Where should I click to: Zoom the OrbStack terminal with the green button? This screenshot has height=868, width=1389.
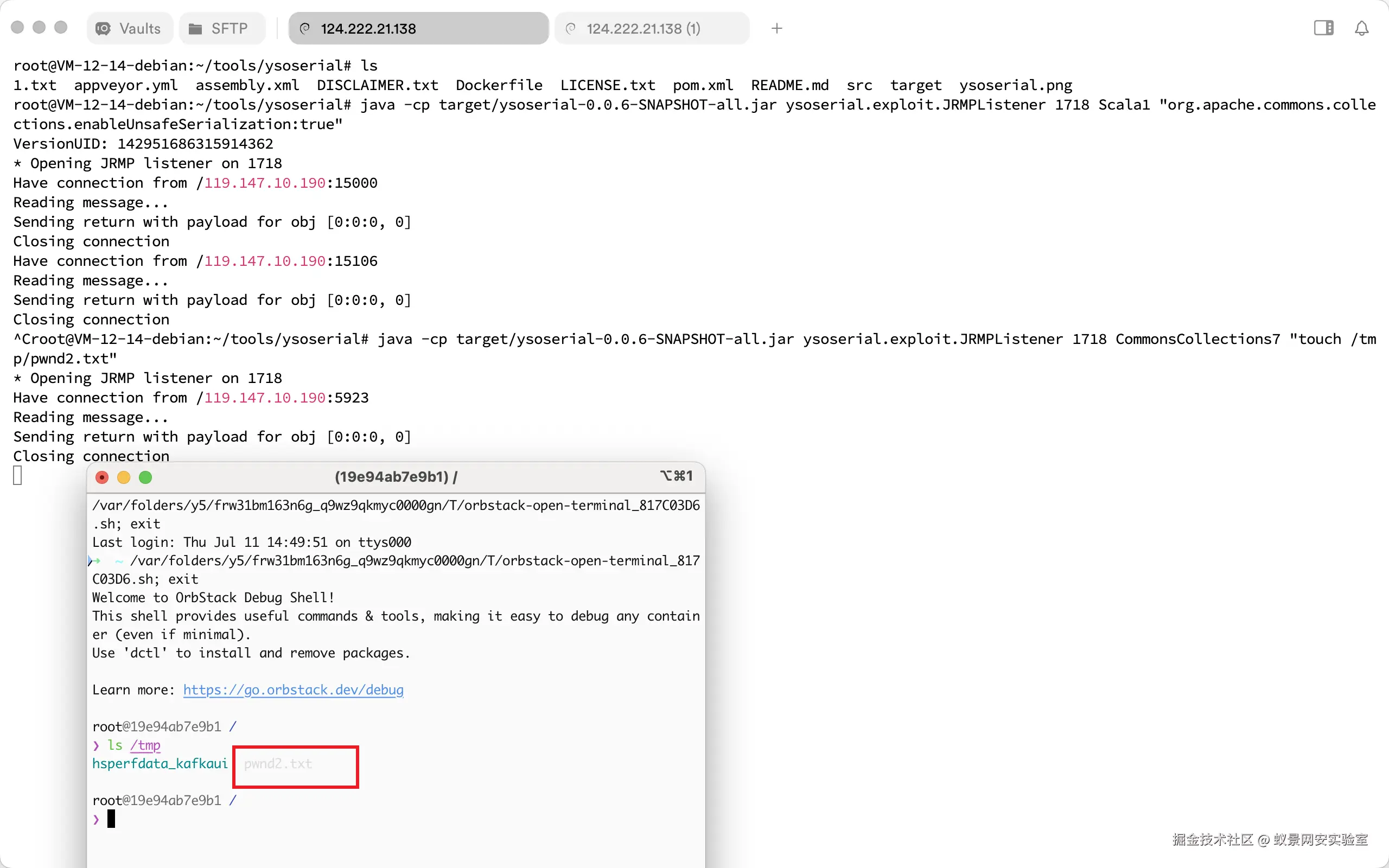(x=145, y=477)
